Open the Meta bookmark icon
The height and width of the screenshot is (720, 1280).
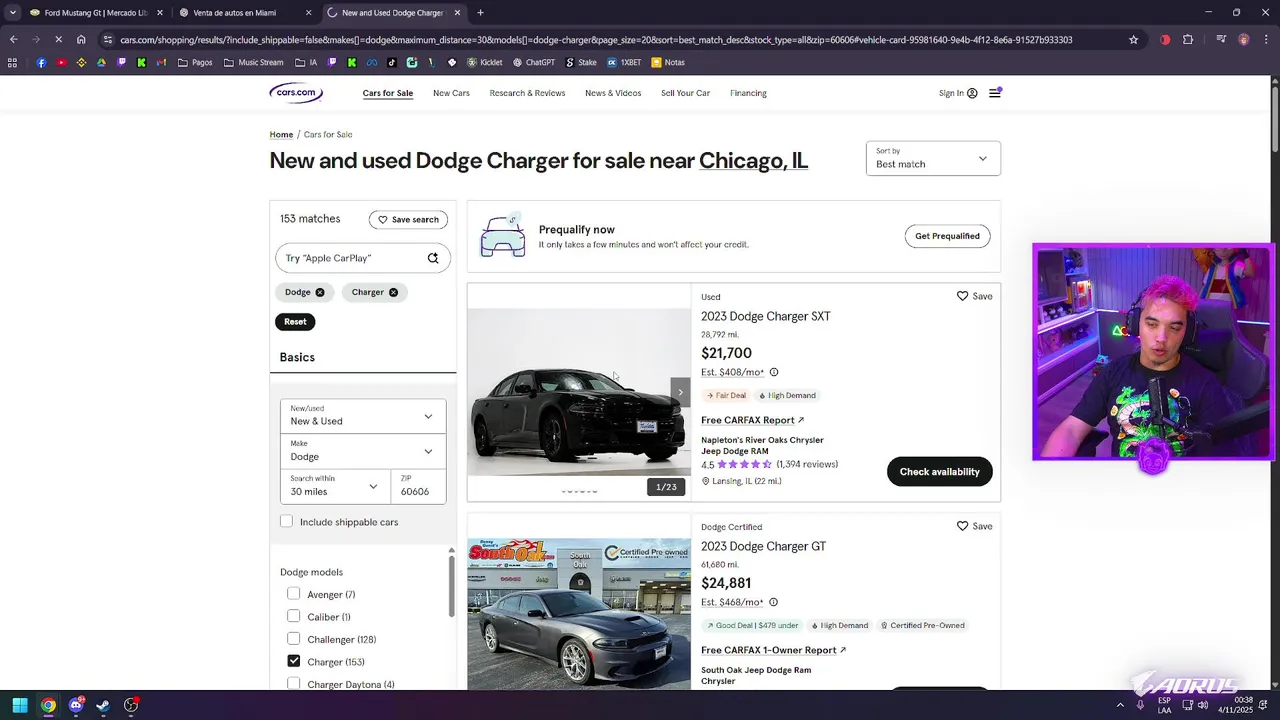click(371, 62)
